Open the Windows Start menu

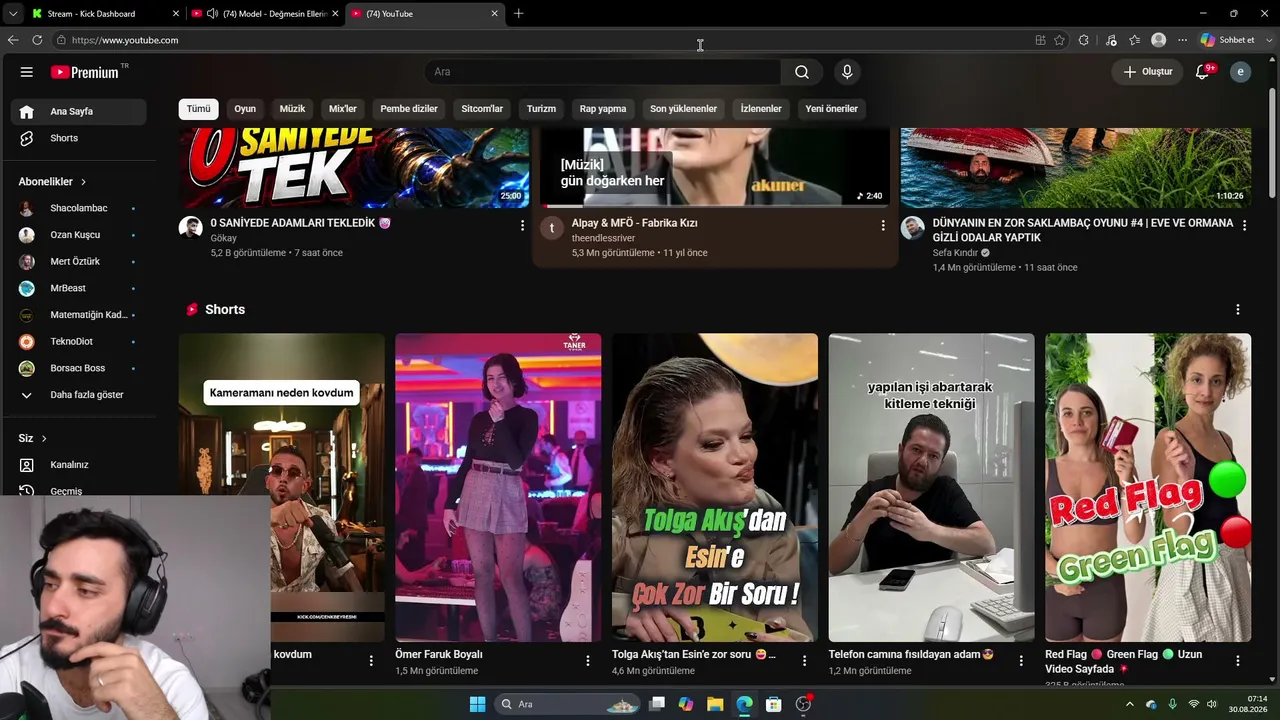477,704
